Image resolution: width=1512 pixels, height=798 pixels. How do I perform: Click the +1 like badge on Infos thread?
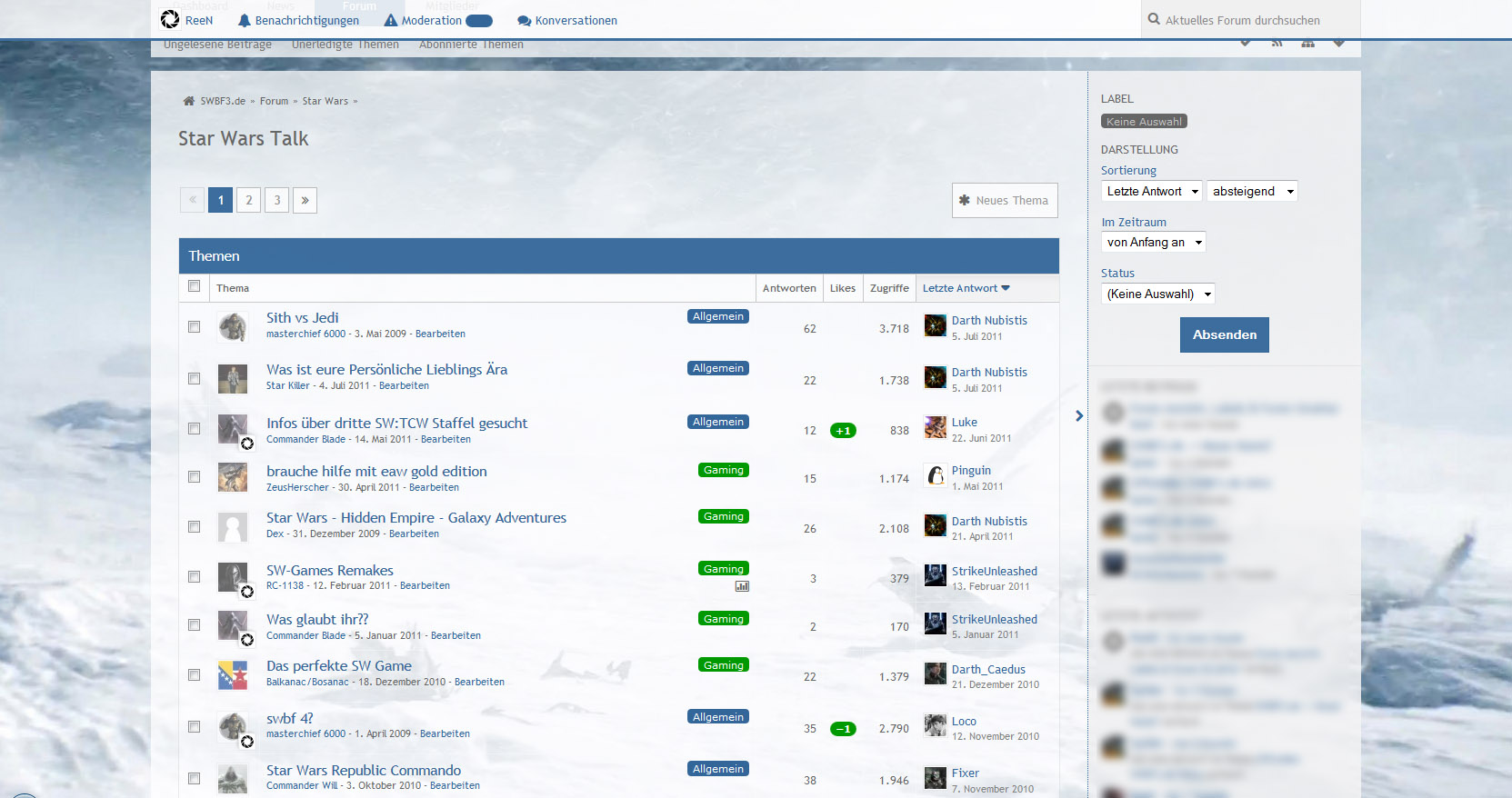coord(843,431)
